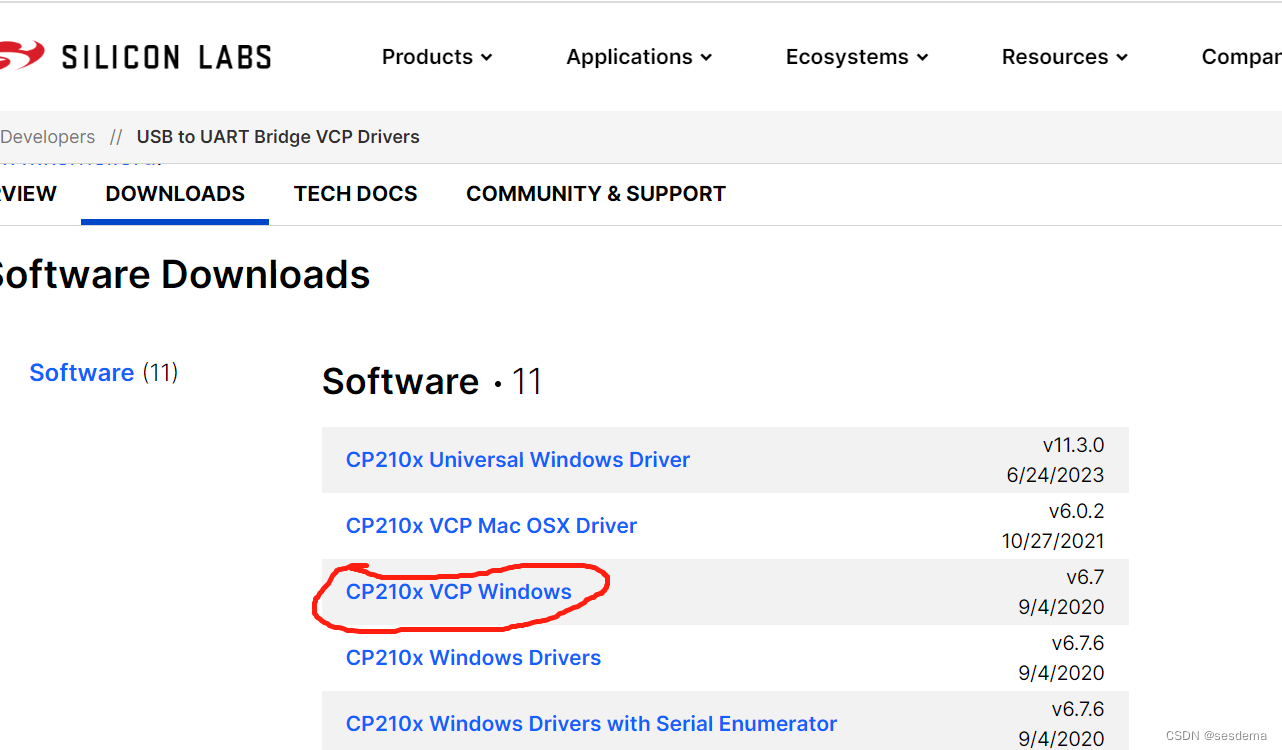Switch to the Overview tab
This screenshot has height=750, width=1282.
(25, 193)
